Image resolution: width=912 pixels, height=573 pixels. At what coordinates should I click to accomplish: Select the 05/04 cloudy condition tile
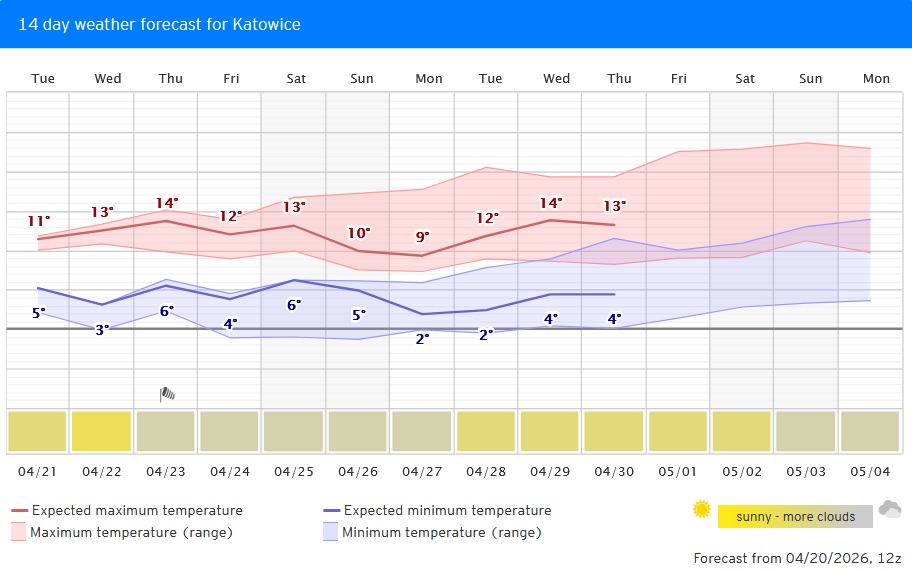pyautogui.click(x=869, y=431)
